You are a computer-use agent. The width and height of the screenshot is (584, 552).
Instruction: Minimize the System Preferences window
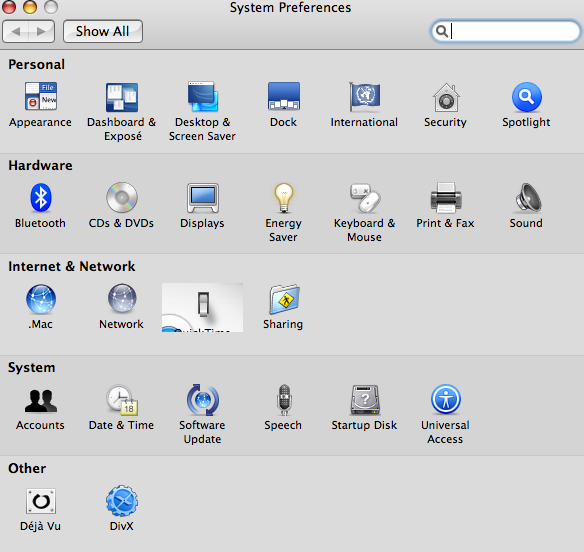30,6
